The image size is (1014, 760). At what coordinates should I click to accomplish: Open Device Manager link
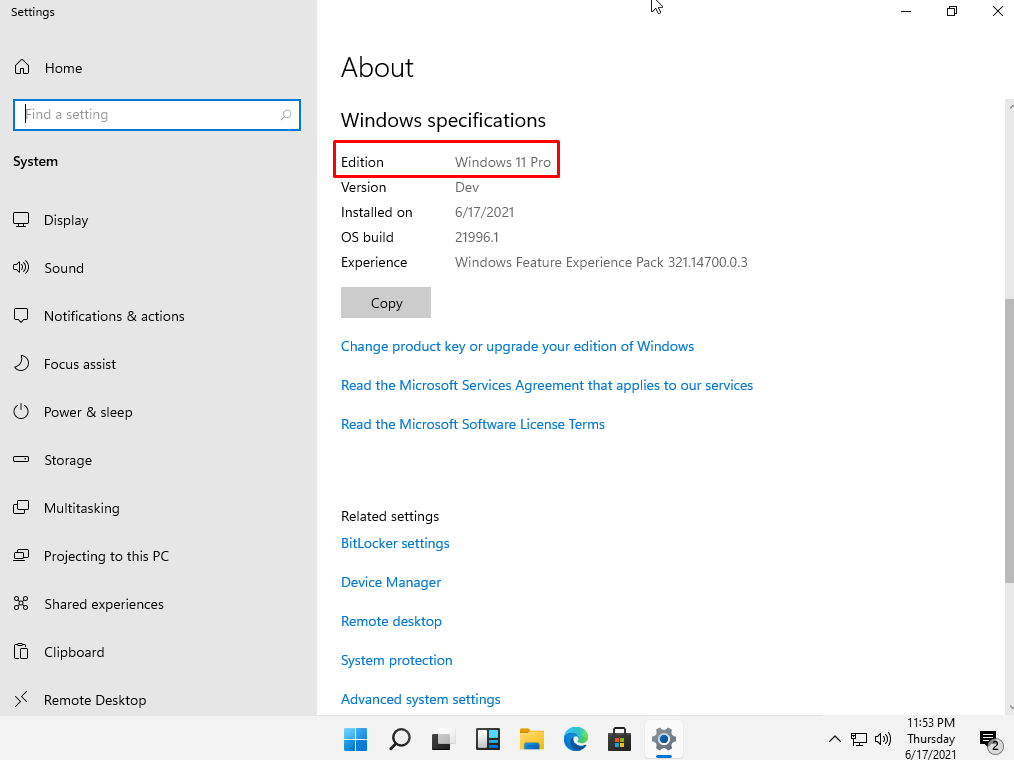(x=391, y=581)
